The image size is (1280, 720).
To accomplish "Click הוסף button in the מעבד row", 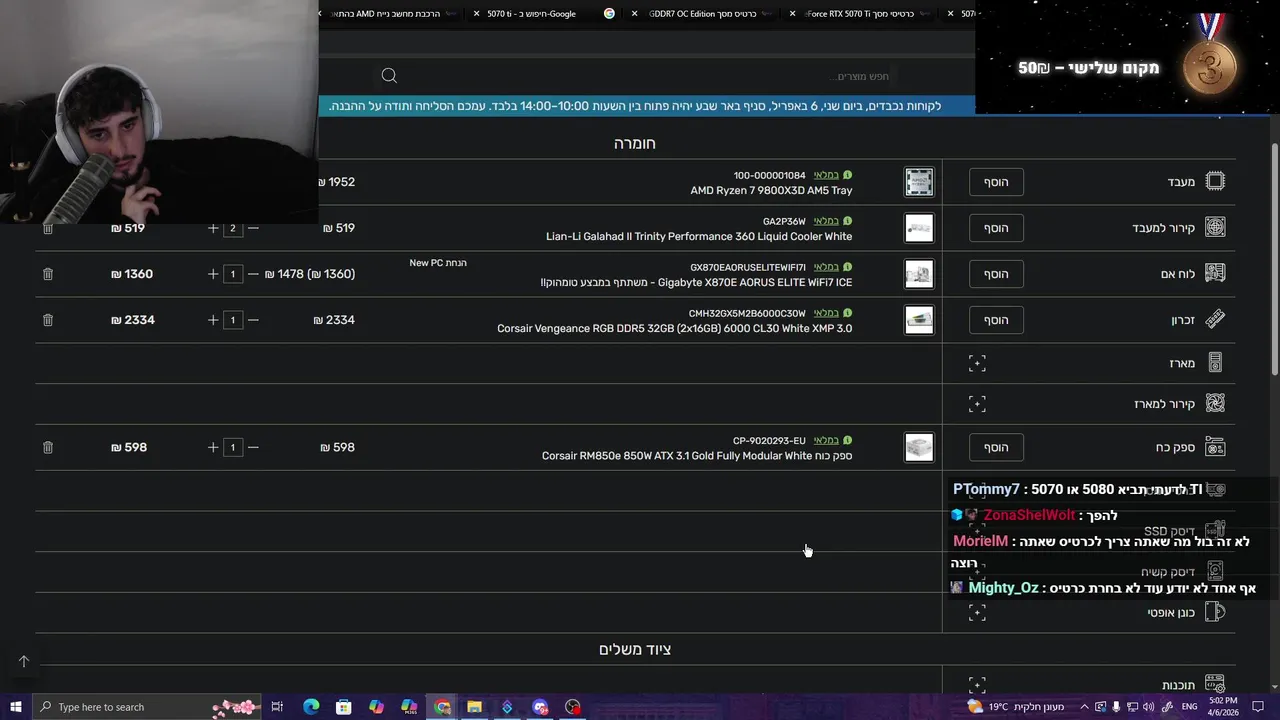I will click(x=996, y=182).
